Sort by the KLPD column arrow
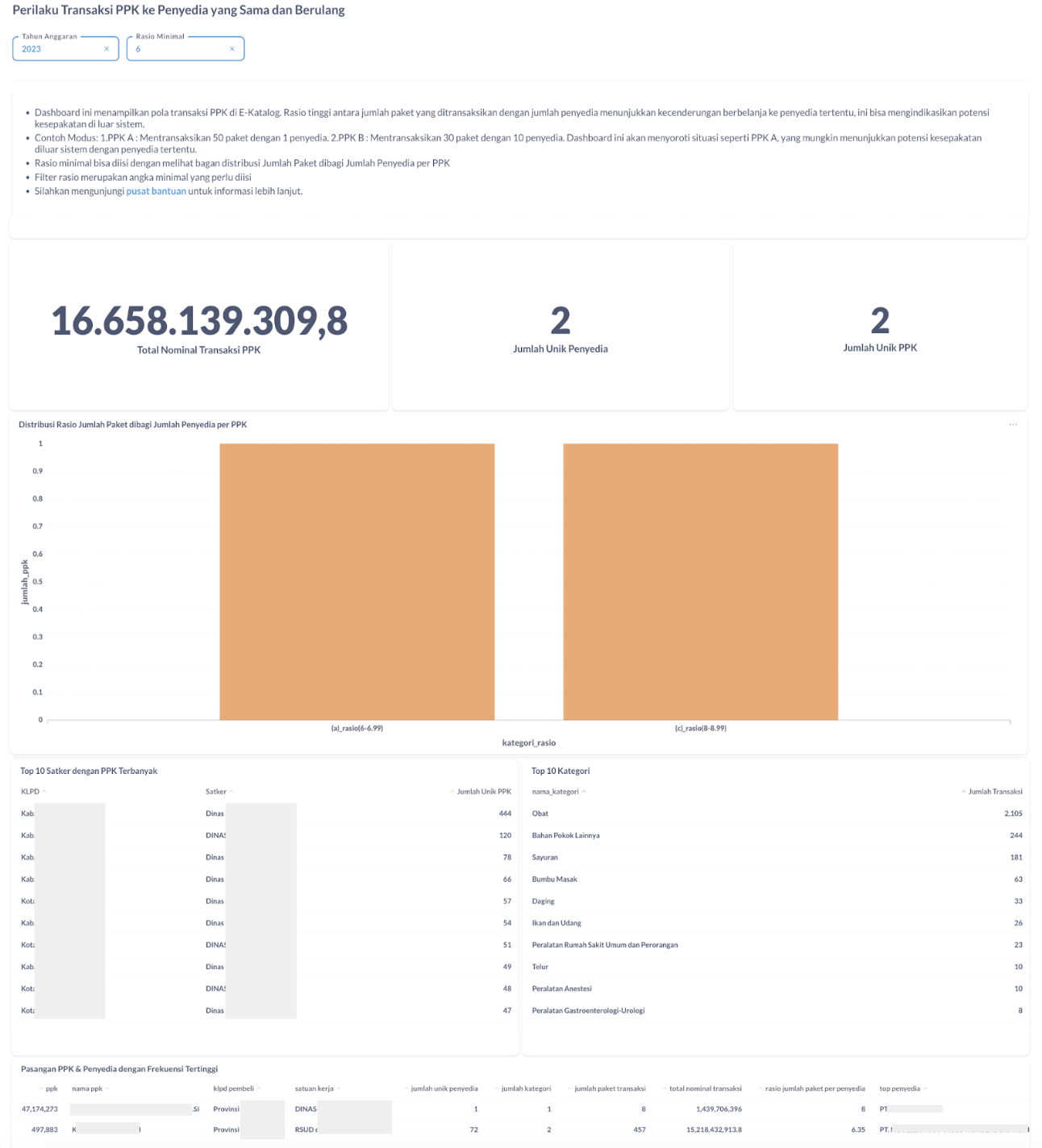The image size is (1042, 1148). coord(44,792)
